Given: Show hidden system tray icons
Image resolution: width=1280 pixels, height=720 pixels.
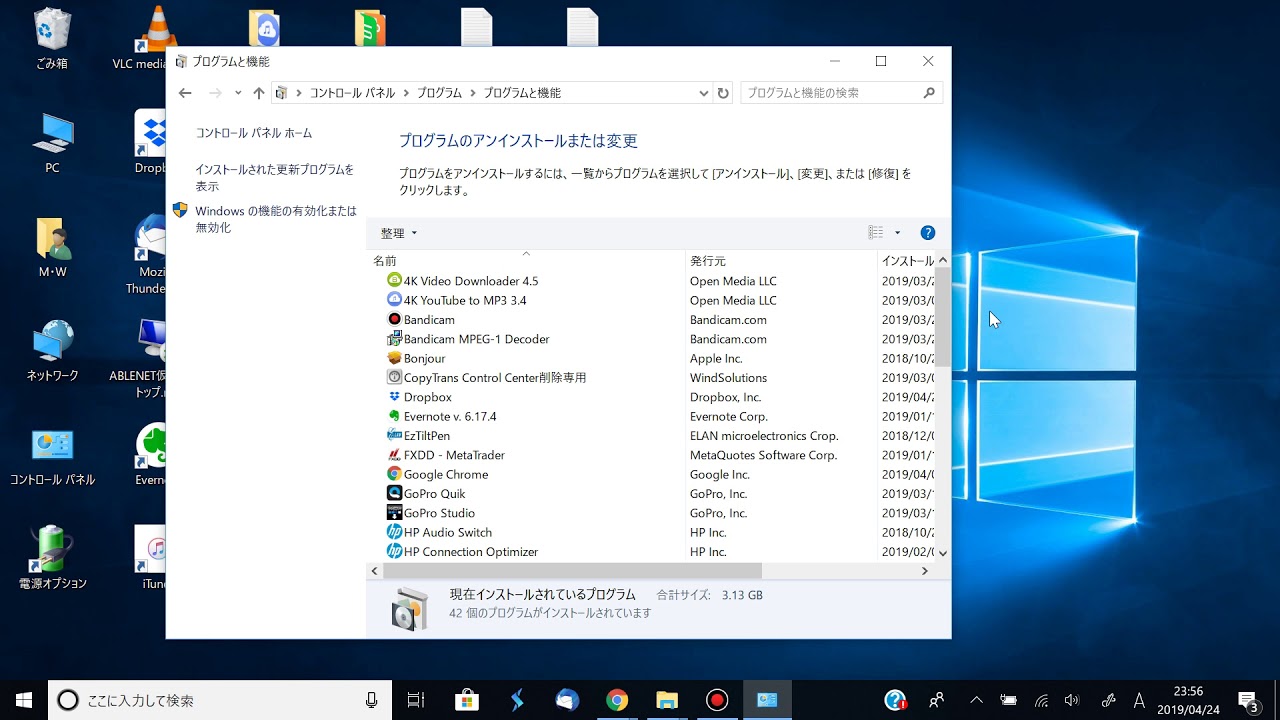Looking at the screenshot, I should pyautogui.click(x=977, y=700).
